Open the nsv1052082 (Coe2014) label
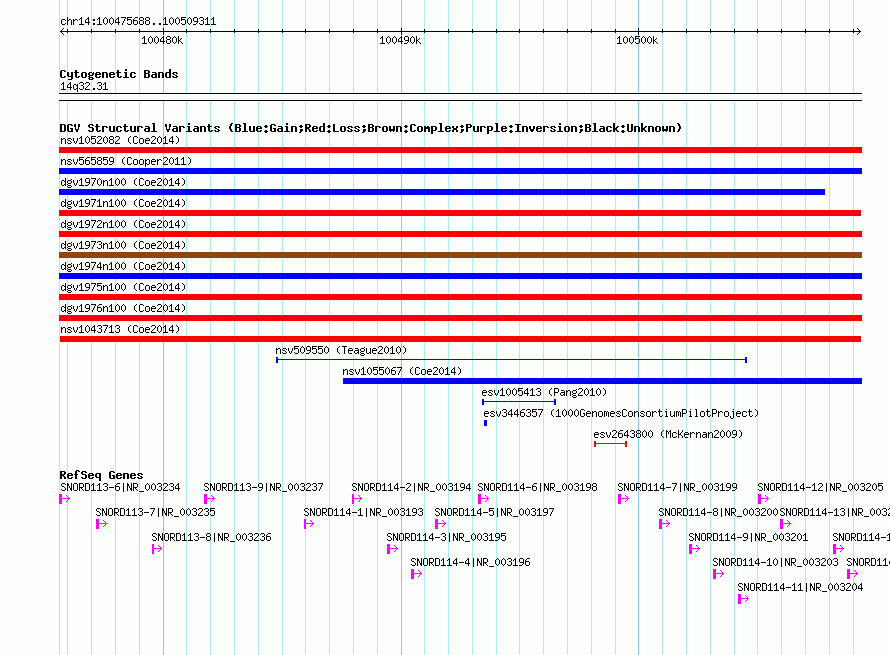The width and height of the screenshot is (890, 655). tap(120, 140)
